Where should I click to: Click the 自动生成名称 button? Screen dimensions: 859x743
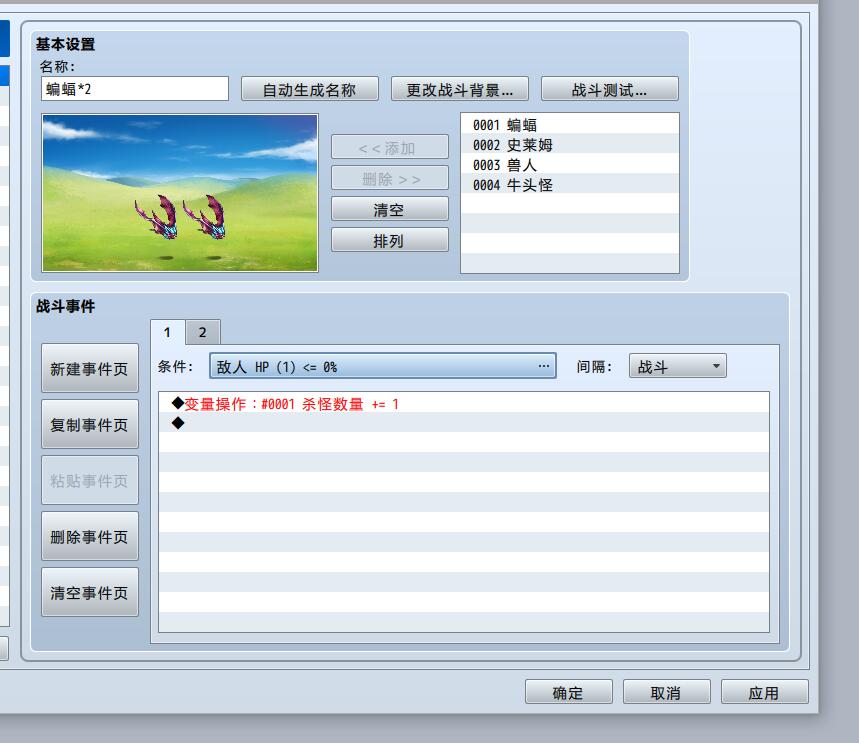coord(310,89)
